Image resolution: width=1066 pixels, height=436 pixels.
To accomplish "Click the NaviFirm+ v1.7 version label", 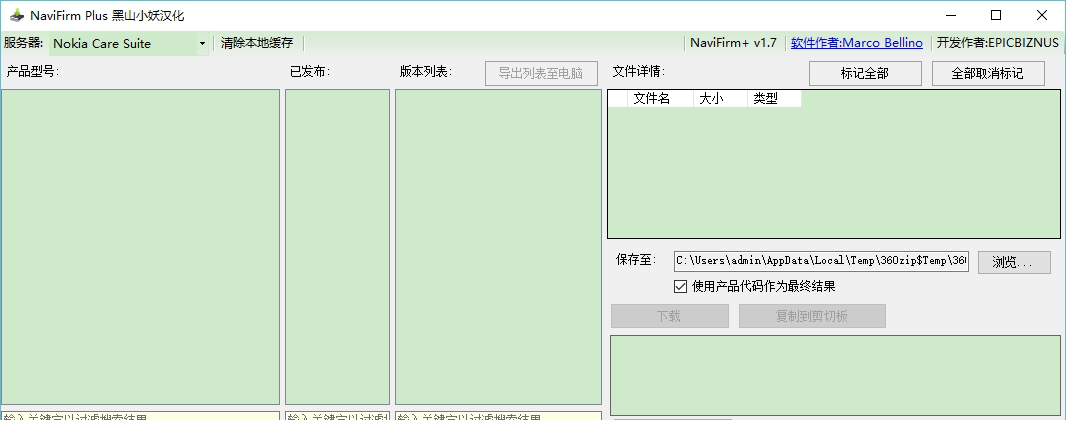I will (x=733, y=43).
